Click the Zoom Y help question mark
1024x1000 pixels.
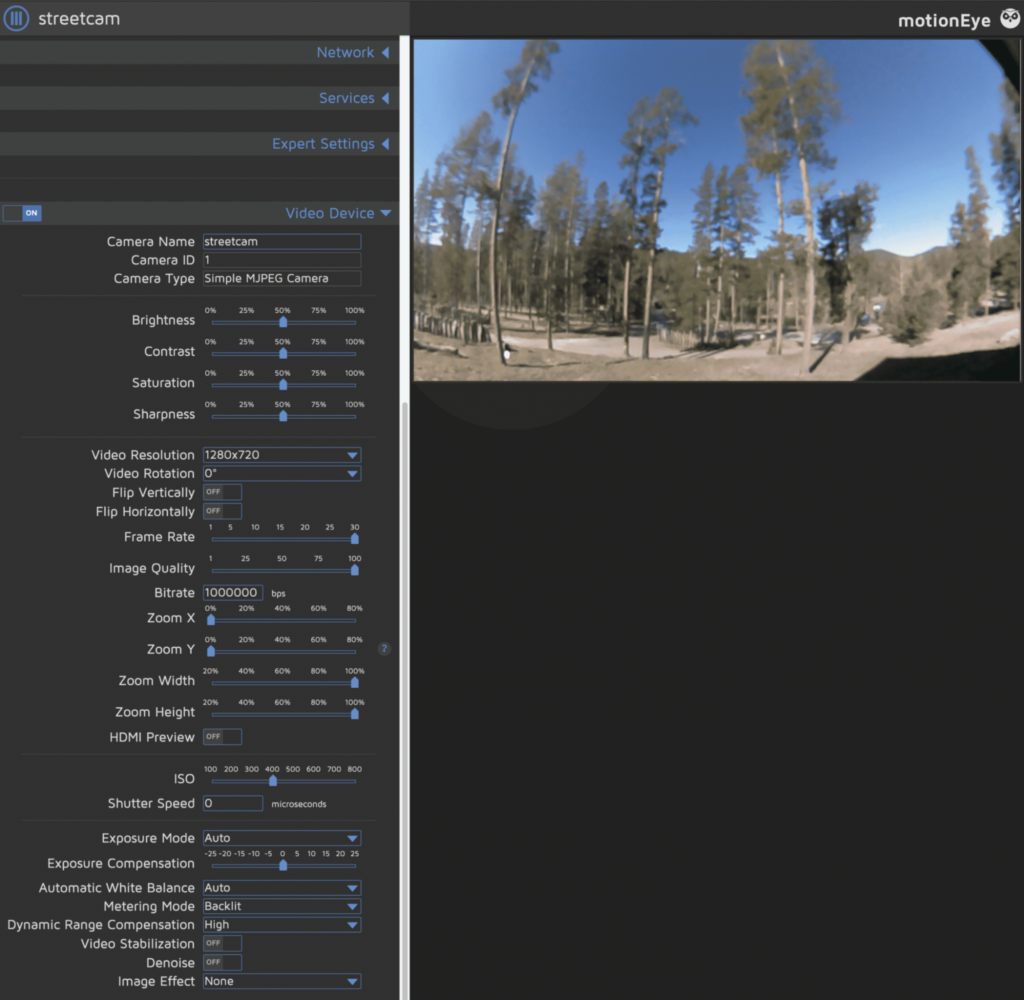[384, 649]
